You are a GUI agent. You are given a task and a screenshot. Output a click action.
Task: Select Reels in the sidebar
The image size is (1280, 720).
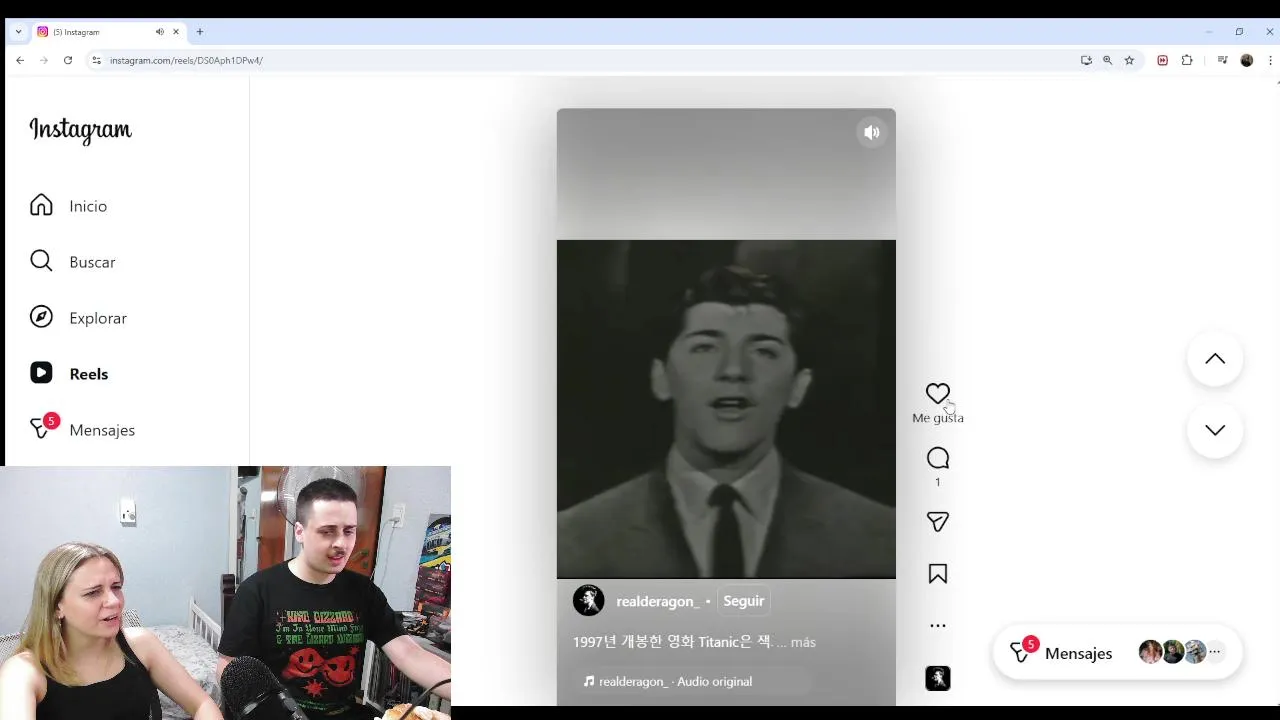point(68,374)
